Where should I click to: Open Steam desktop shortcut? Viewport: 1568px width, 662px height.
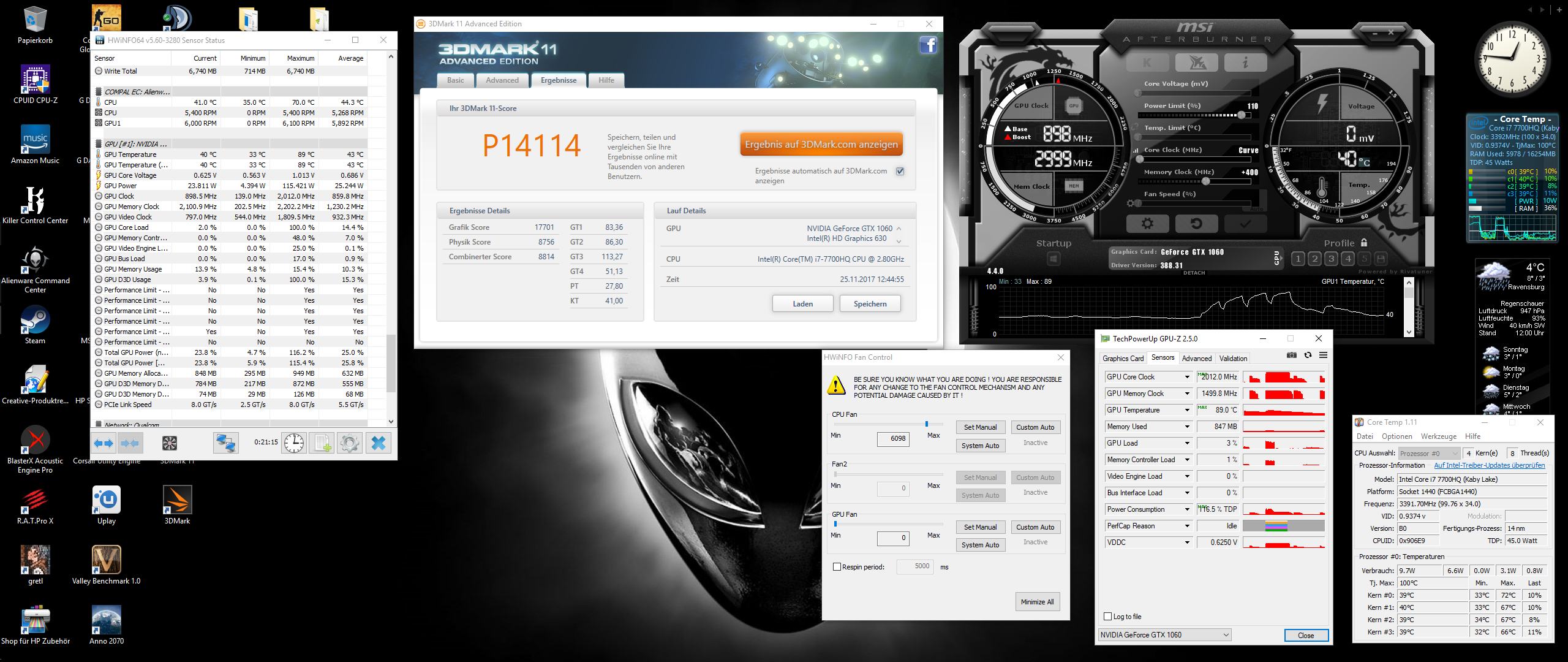tap(35, 325)
